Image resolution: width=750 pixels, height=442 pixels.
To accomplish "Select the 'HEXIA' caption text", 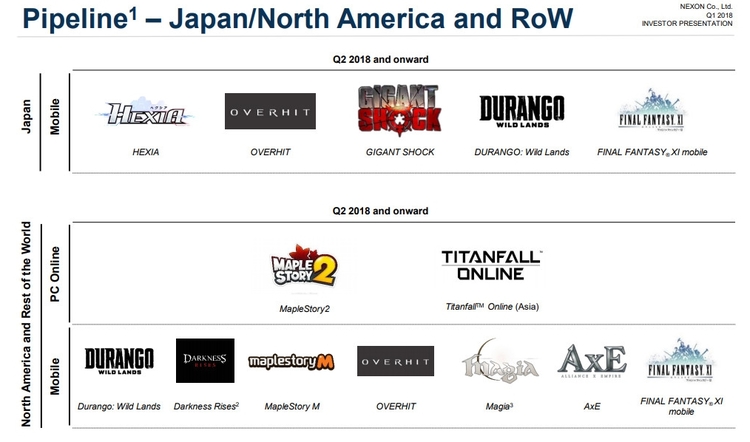I will pos(146,152).
